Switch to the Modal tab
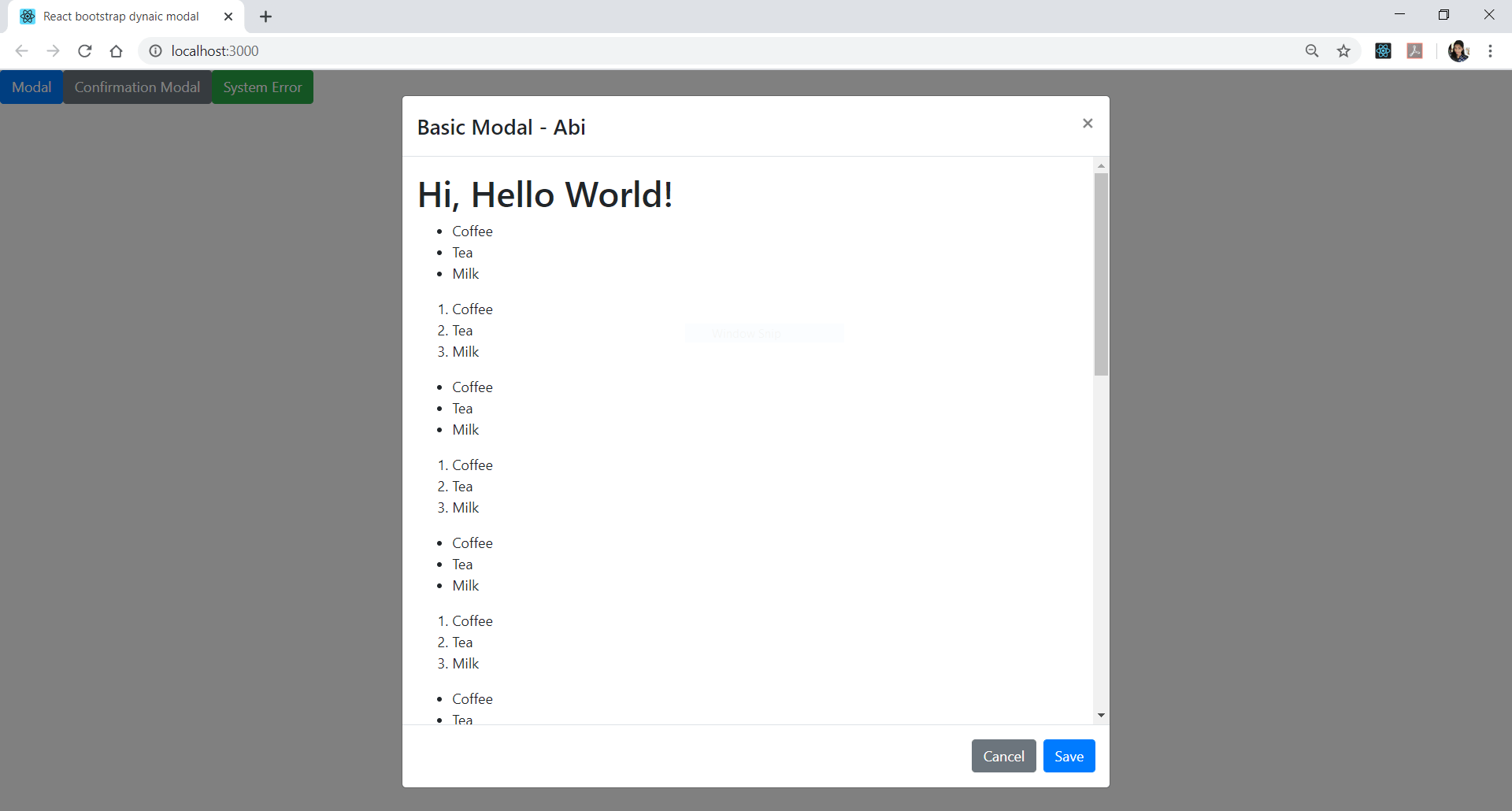The width and height of the screenshot is (1512, 811). 31,87
